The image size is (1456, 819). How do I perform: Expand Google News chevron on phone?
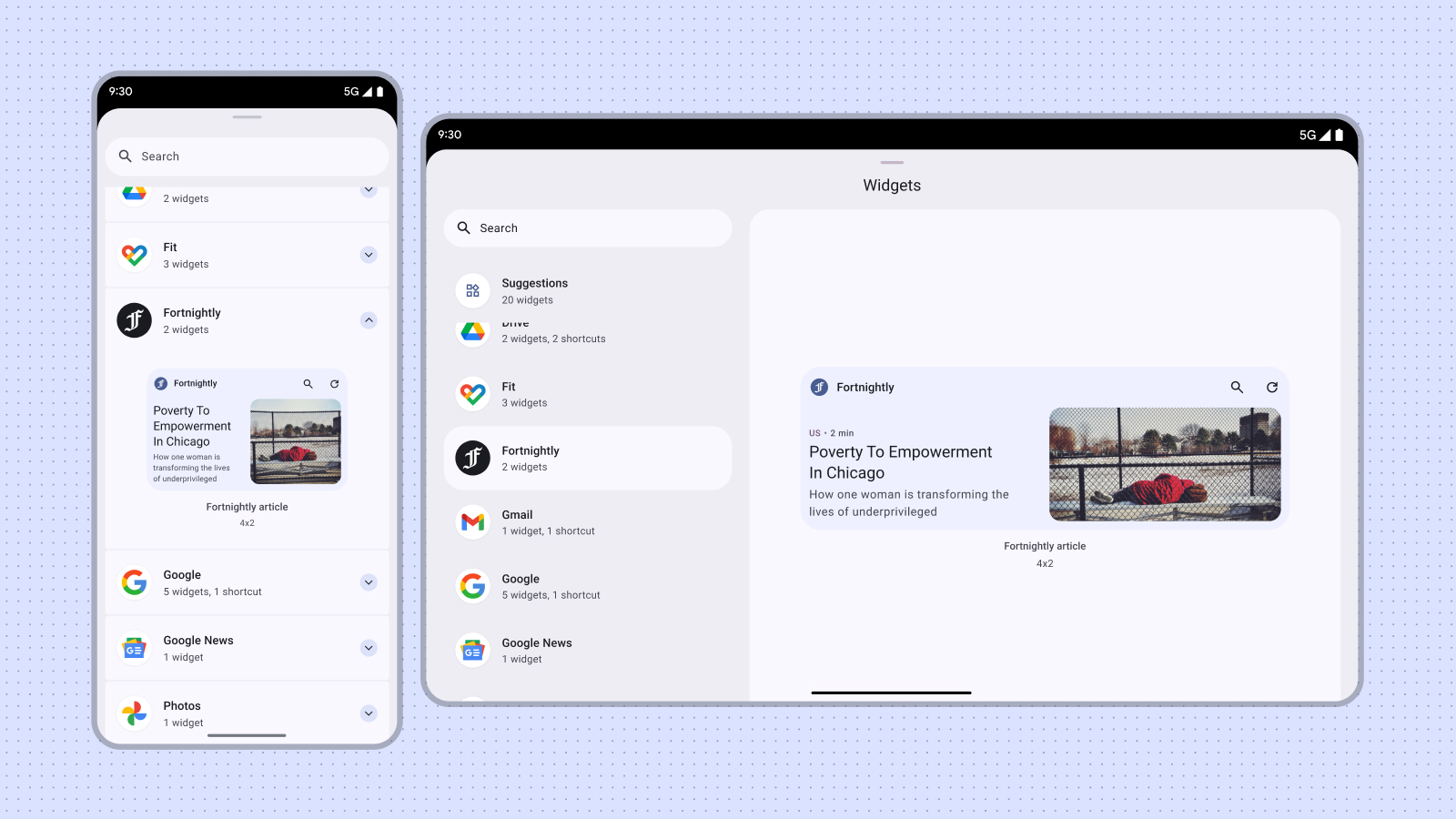click(369, 648)
